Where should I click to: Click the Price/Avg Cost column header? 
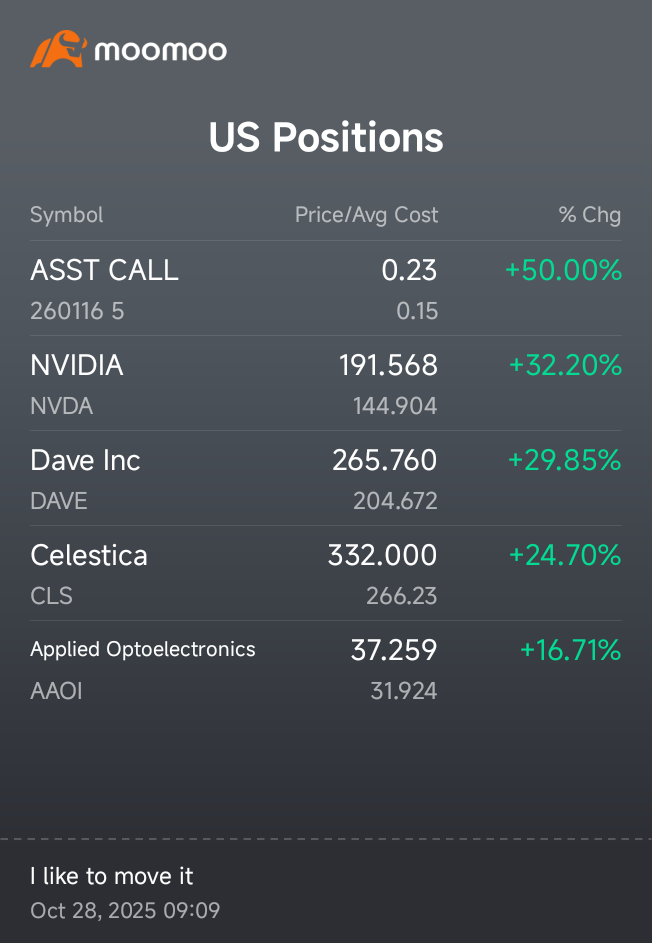pyautogui.click(x=366, y=215)
